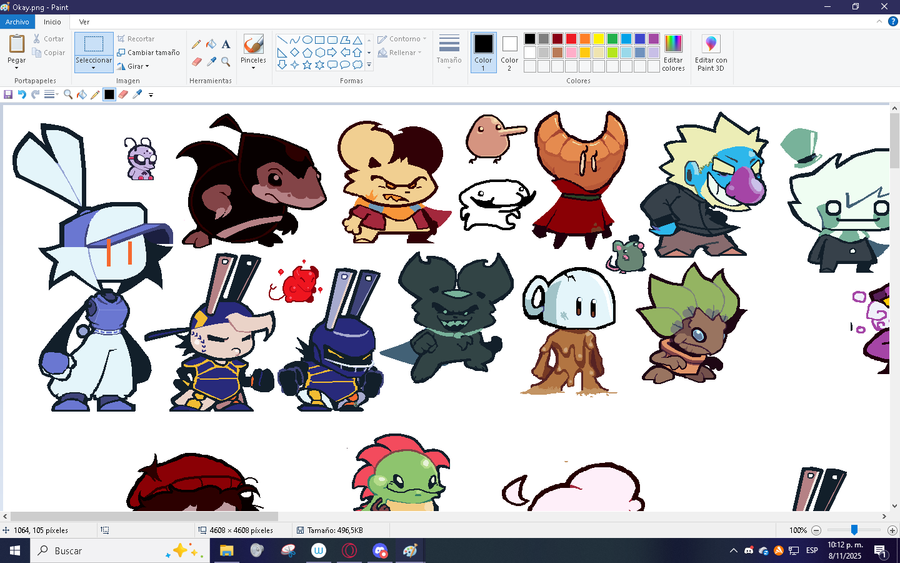Click the rectangular selection tool icon
This screenshot has width=900, height=563.
click(94, 44)
